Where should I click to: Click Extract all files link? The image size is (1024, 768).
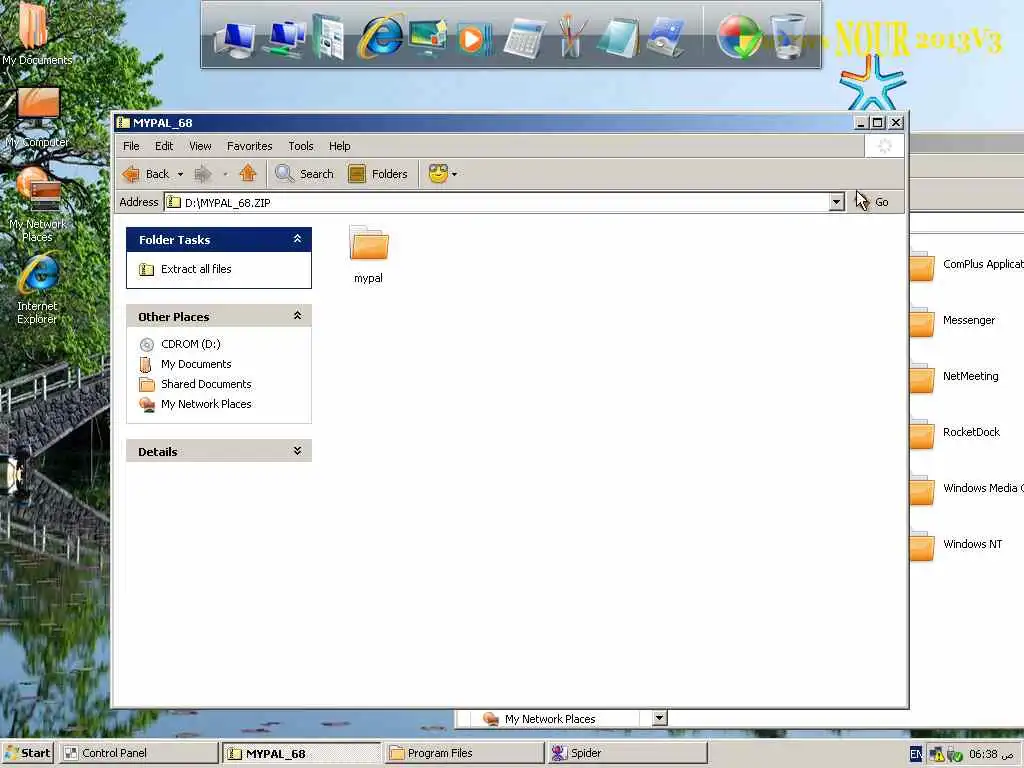click(x=196, y=269)
